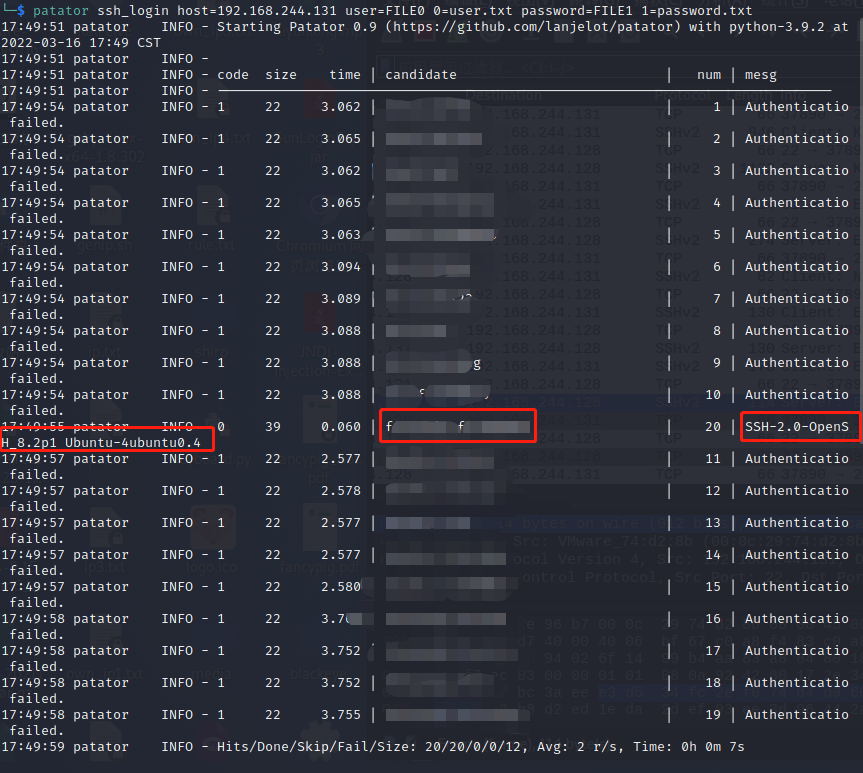Viewport: 863px width, 773px height.
Task: Click the 'size' column header
Action: coord(281,75)
